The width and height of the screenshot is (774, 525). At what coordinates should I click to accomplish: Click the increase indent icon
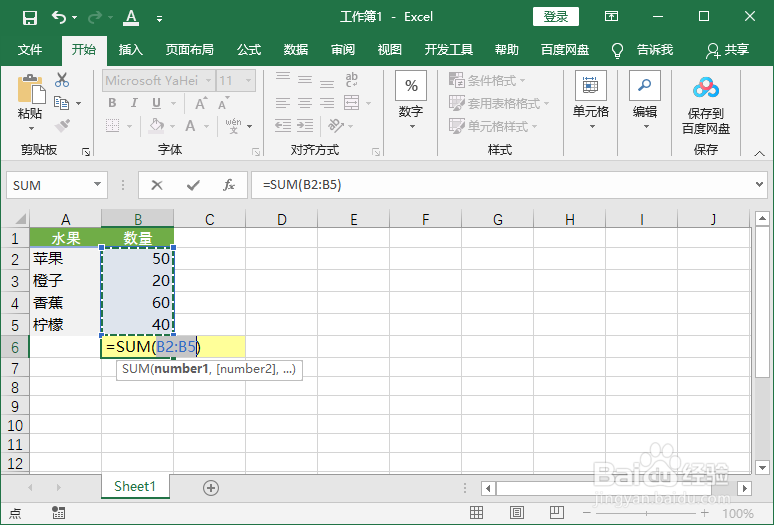point(305,125)
